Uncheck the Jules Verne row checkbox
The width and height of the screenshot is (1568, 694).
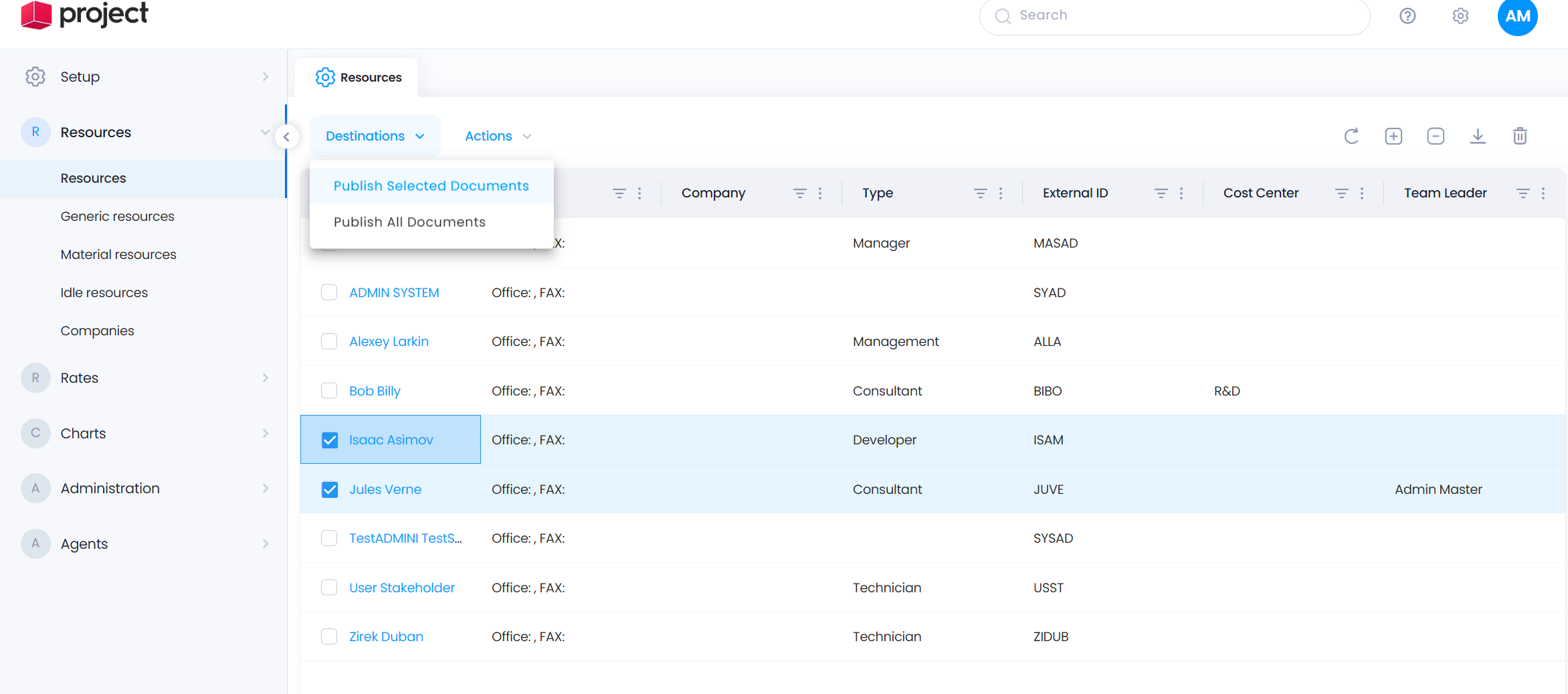click(x=329, y=489)
